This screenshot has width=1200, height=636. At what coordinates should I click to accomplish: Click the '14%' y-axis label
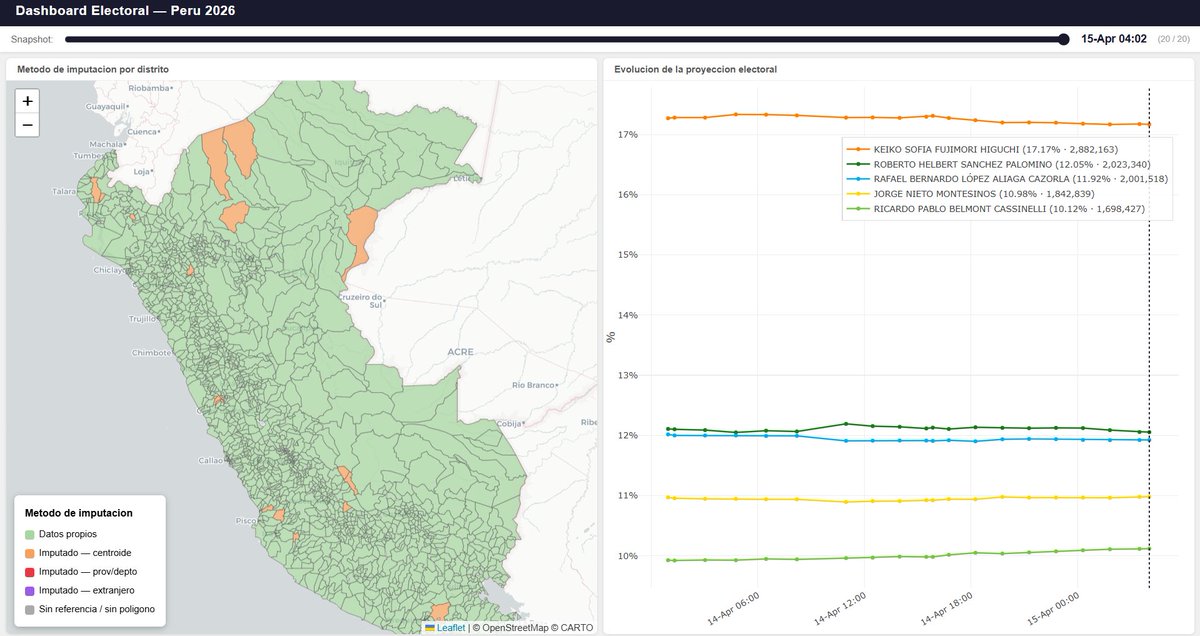click(627, 315)
